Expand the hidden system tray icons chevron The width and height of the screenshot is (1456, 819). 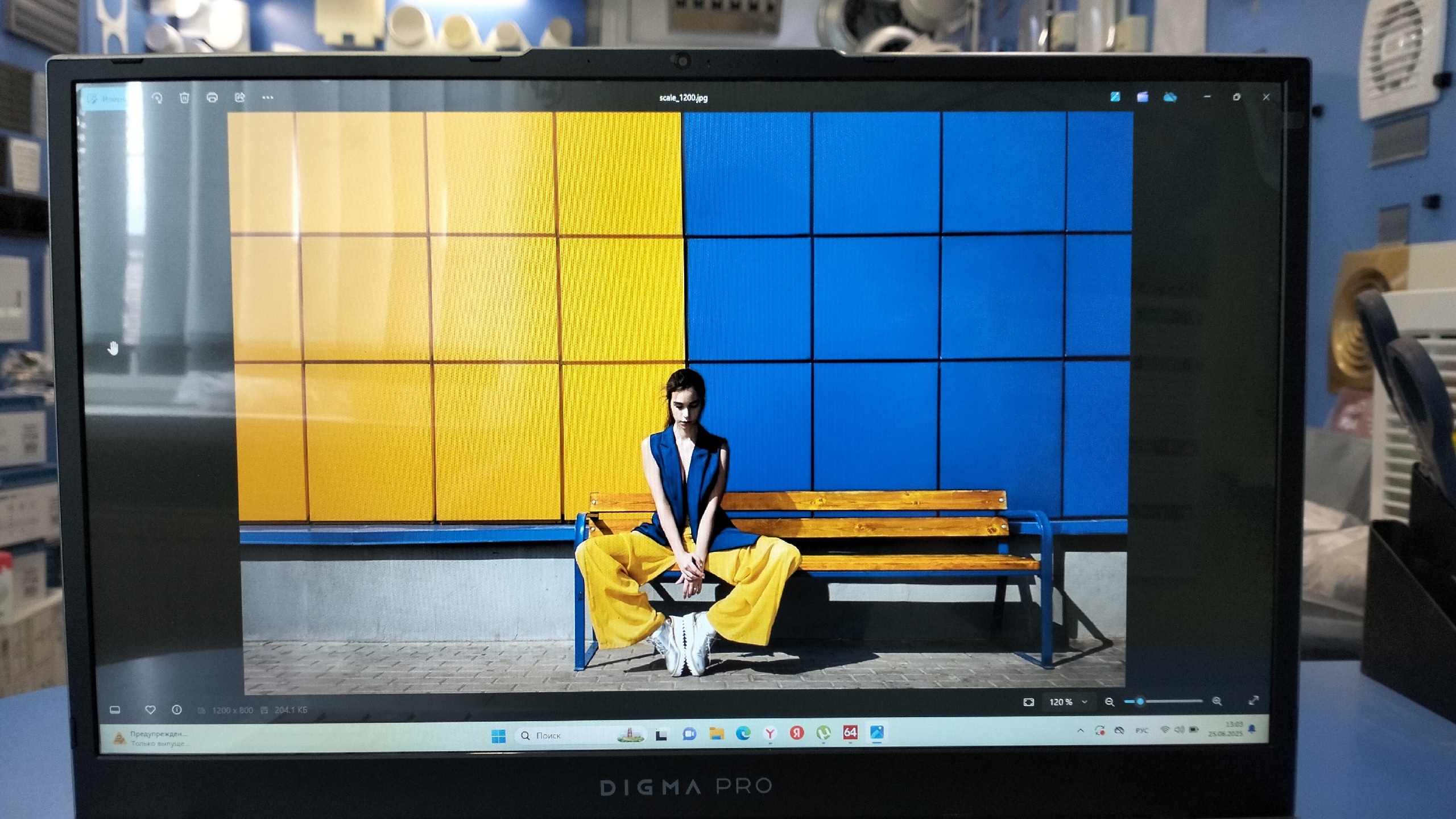coord(1081,731)
